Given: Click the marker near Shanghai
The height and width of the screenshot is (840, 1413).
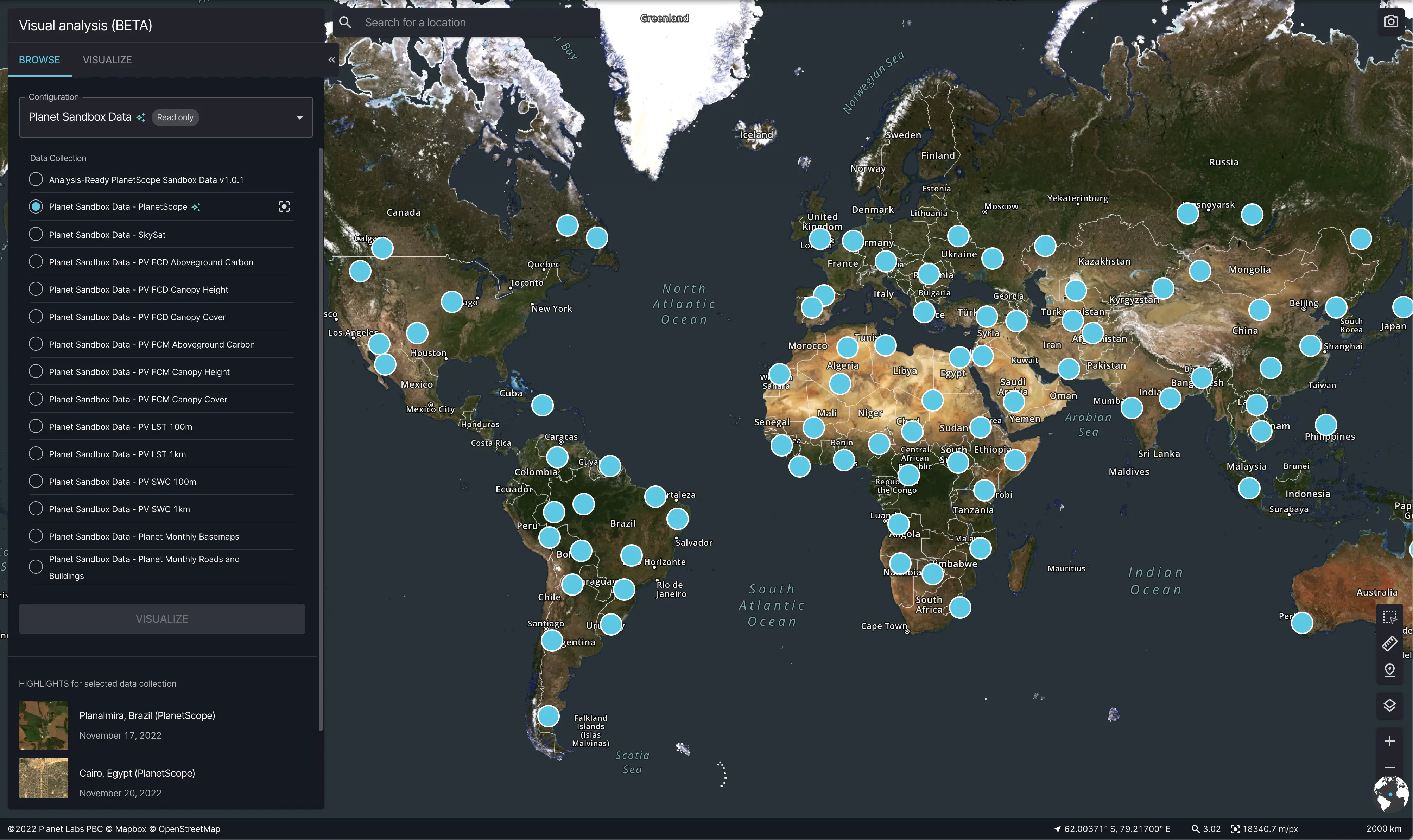Looking at the screenshot, I should 1310,345.
